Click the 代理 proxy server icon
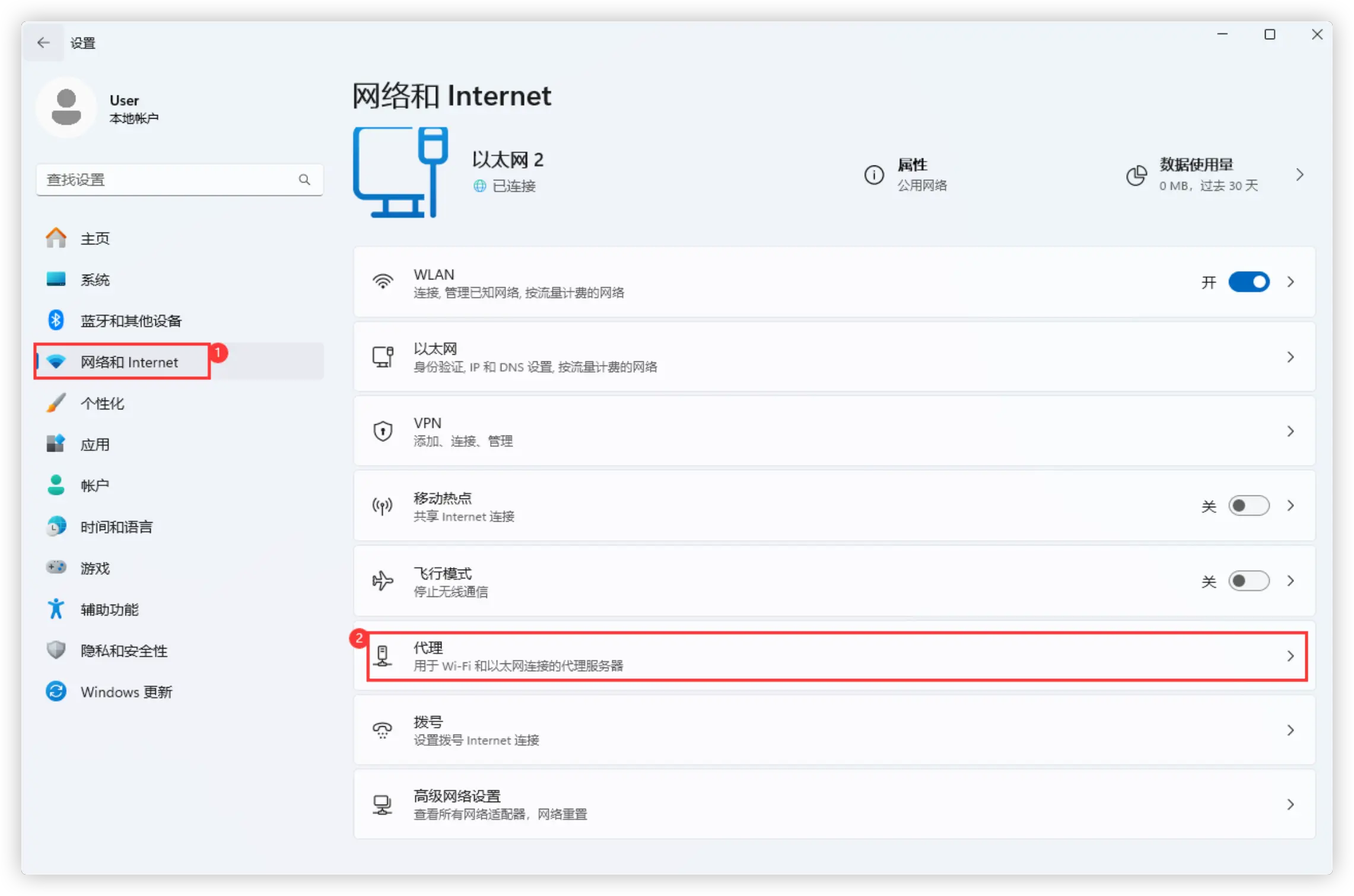This screenshot has height=896, width=1354. [x=383, y=656]
